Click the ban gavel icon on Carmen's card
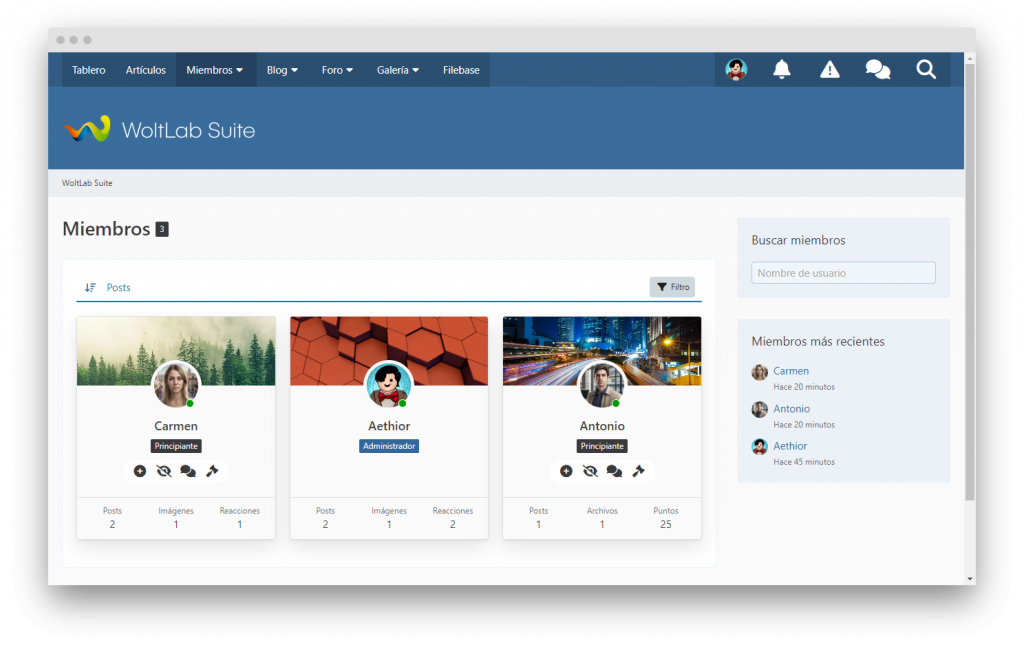1024x654 pixels. click(212, 471)
